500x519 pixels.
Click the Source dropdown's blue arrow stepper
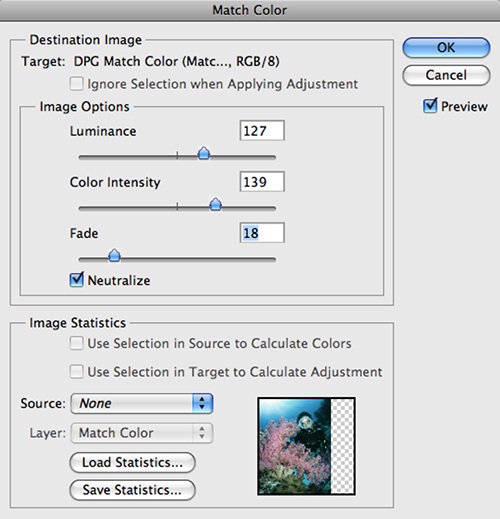pyautogui.click(x=202, y=403)
